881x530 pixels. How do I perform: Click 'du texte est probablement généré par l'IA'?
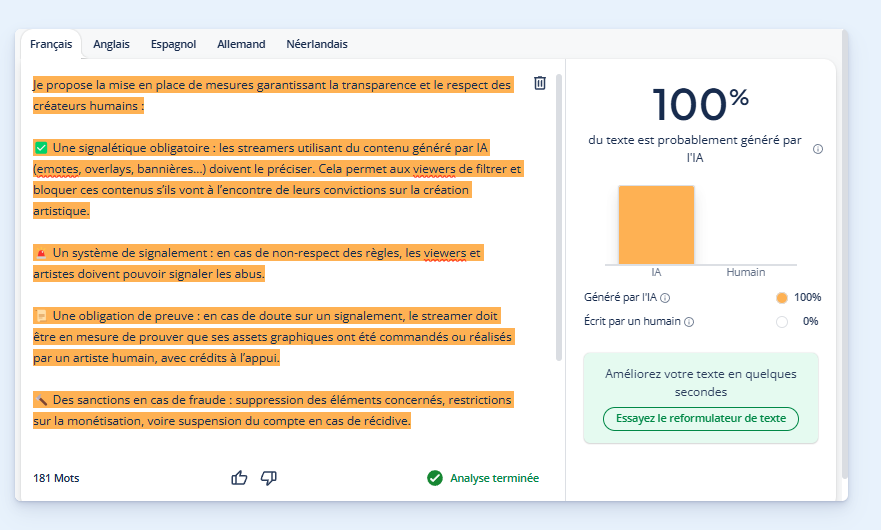(x=695, y=149)
